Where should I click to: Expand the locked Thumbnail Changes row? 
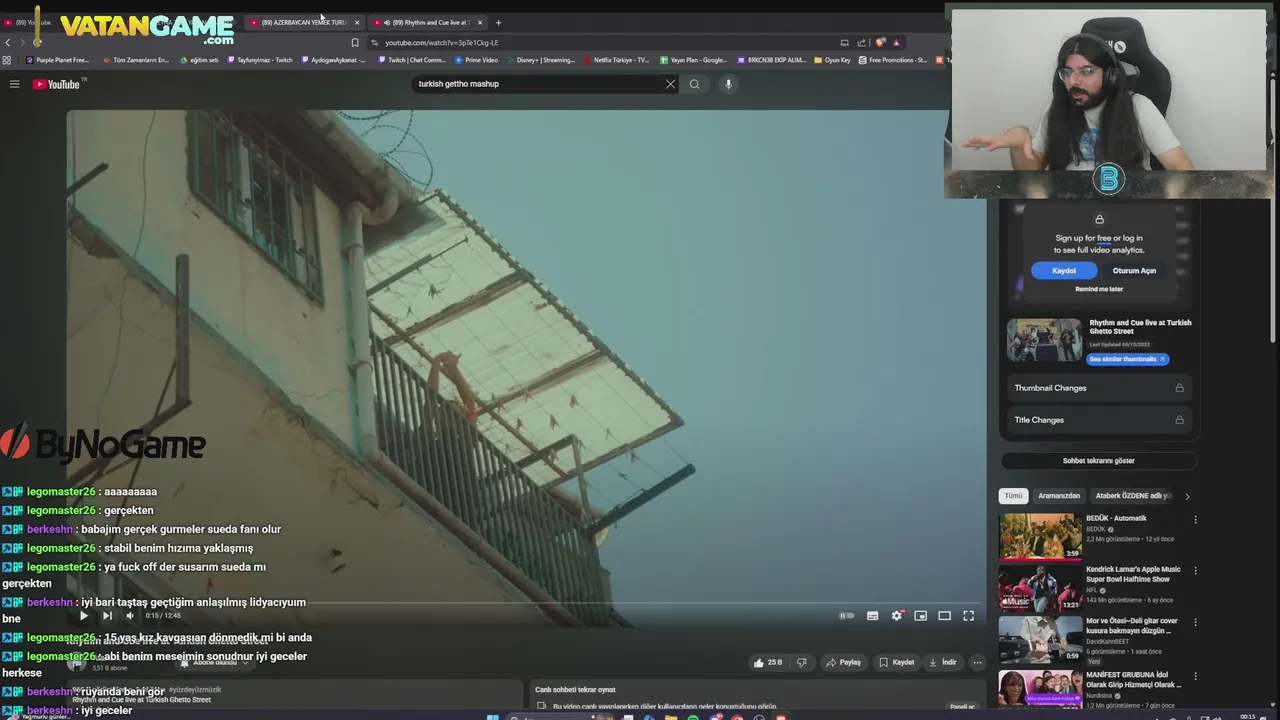[1099, 388]
